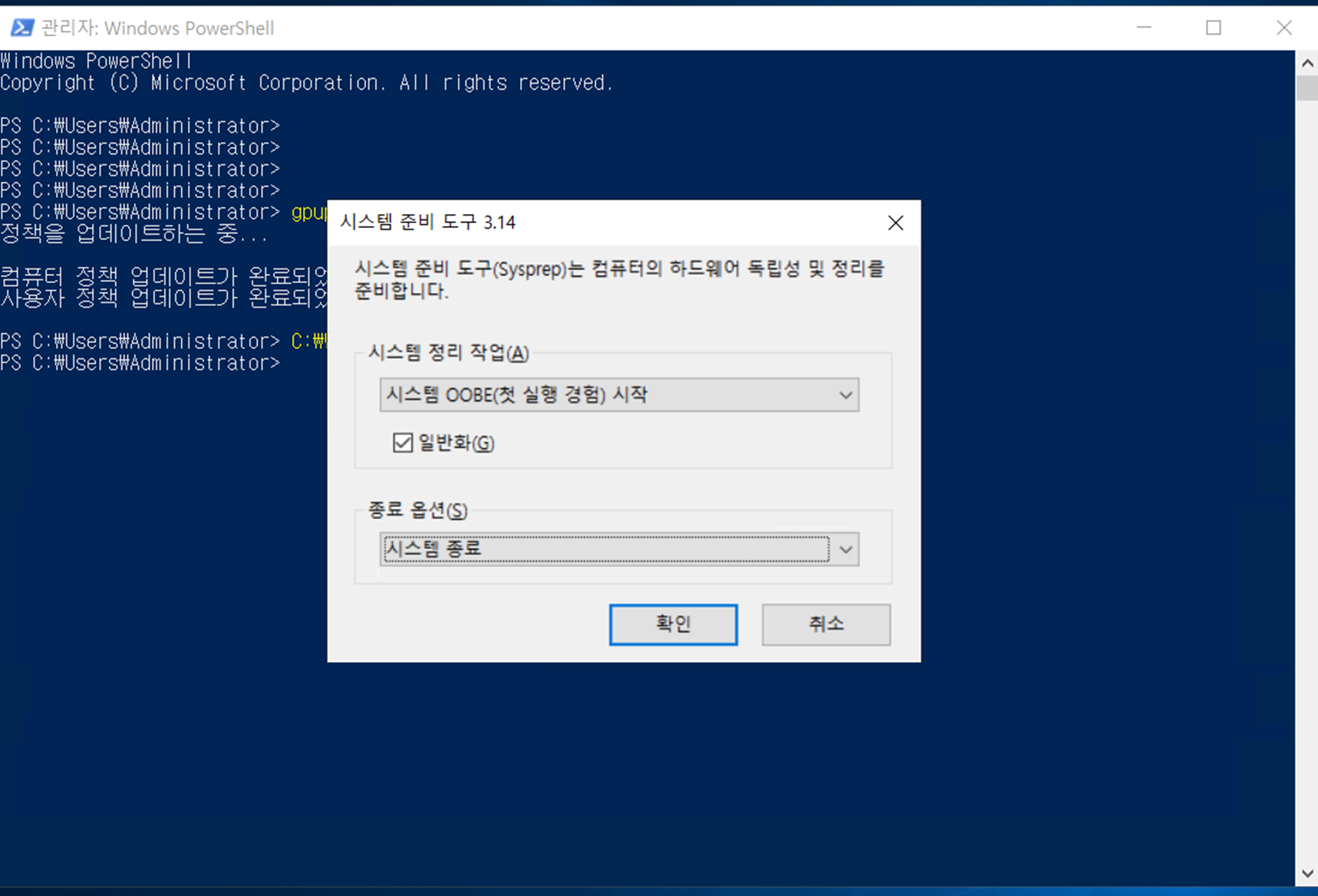Click the 시스템 정리 작업(A) group label

click(449, 353)
